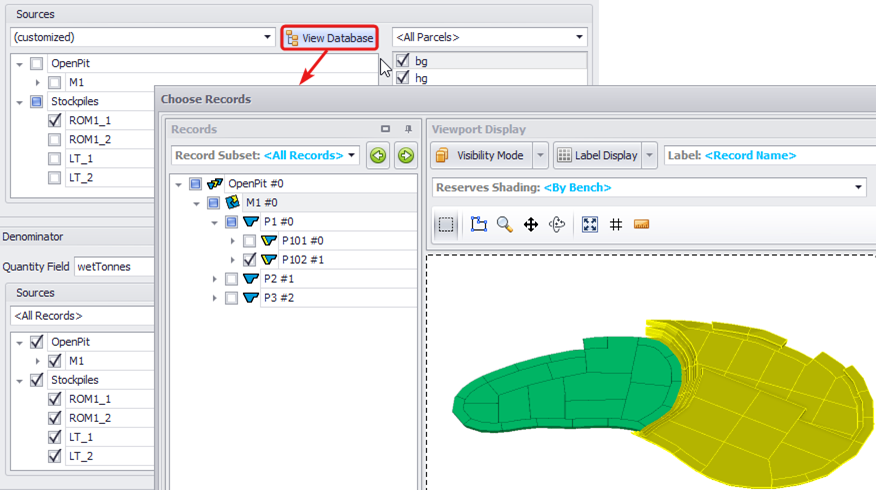876x490 pixels.
Task: Toggle the grid hash icon
Action: pyautogui.click(x=616, y=225)
